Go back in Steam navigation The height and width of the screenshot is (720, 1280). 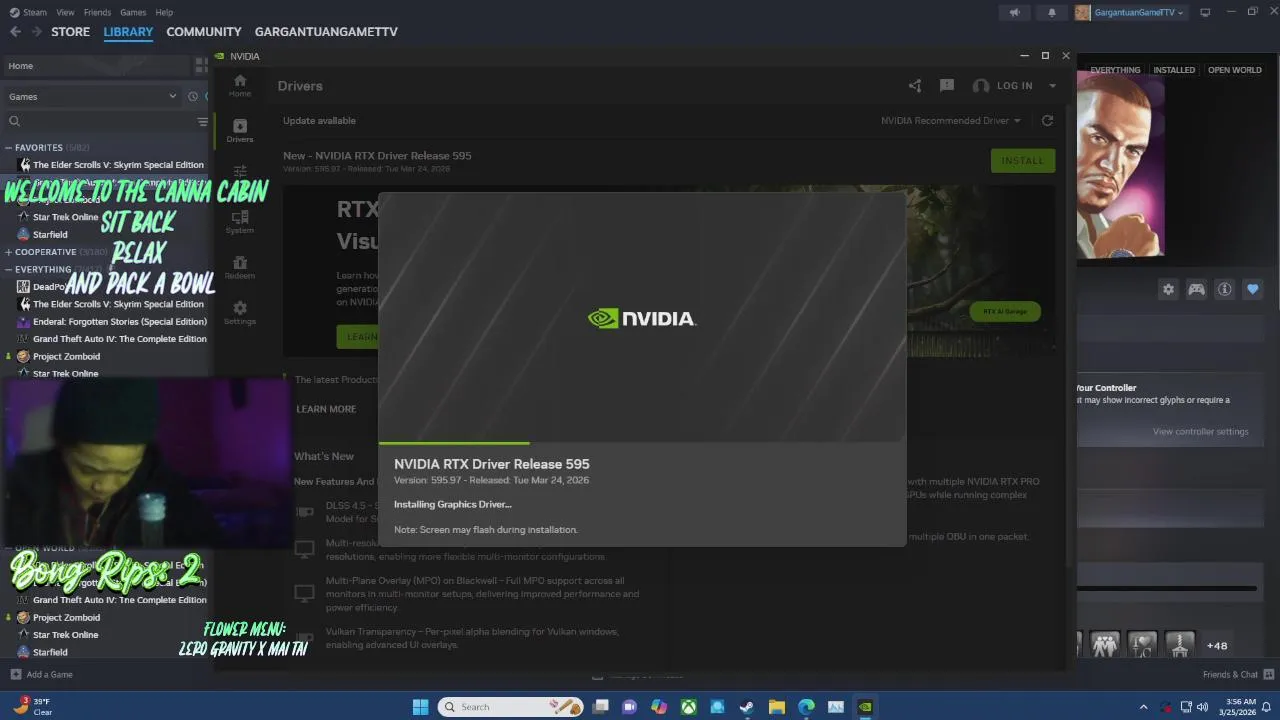point(15,32)
